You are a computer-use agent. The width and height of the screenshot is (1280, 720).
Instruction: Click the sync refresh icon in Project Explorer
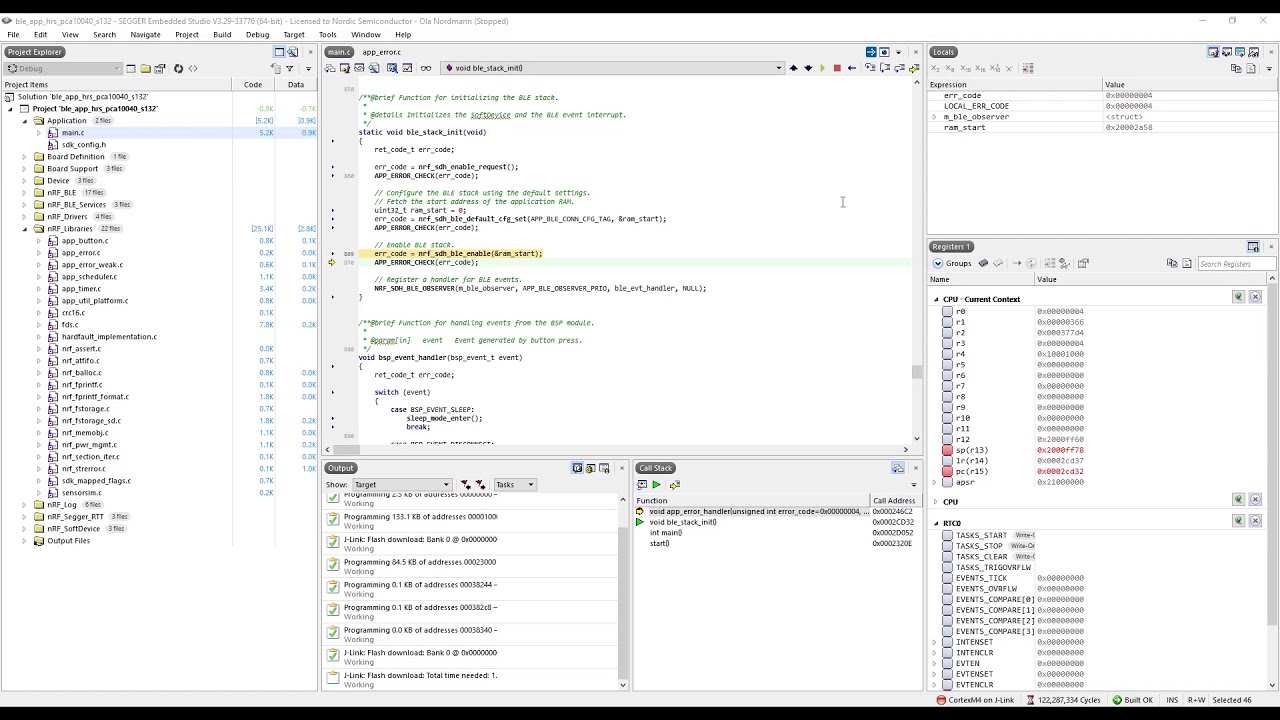(x=178, y=68)
